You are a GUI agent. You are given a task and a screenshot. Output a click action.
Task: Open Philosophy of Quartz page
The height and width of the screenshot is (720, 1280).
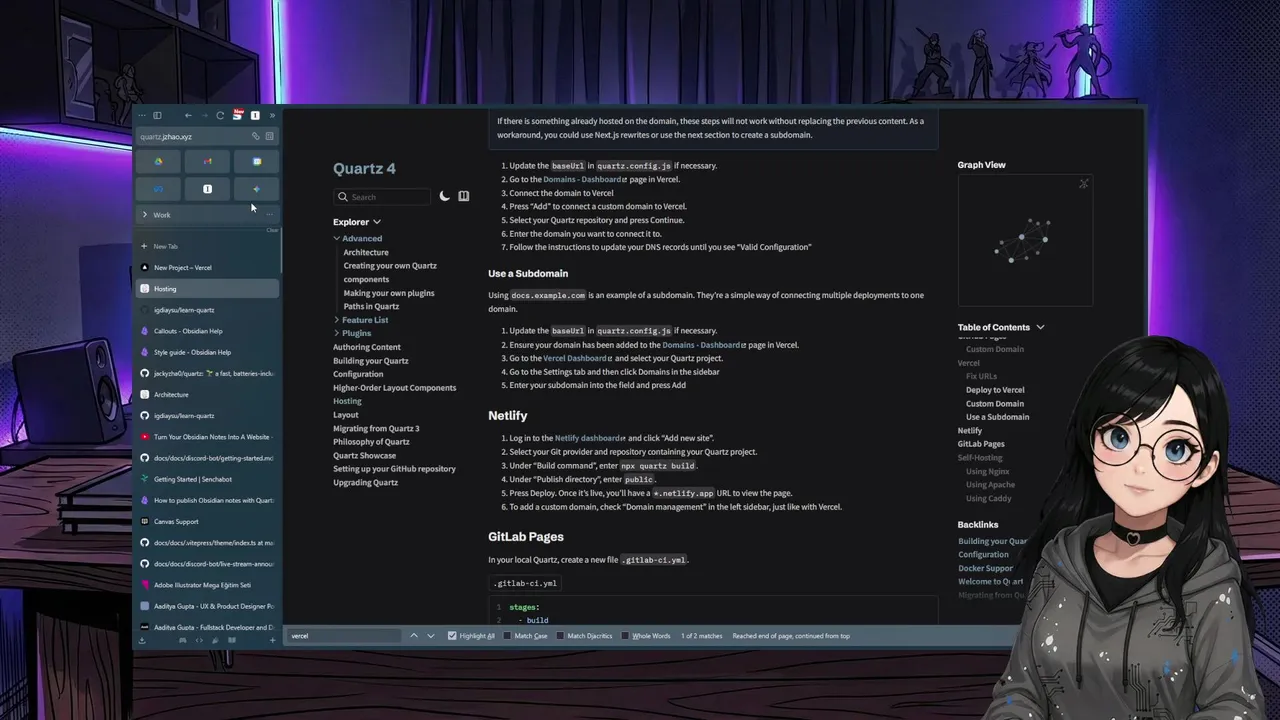coord(371,442)
